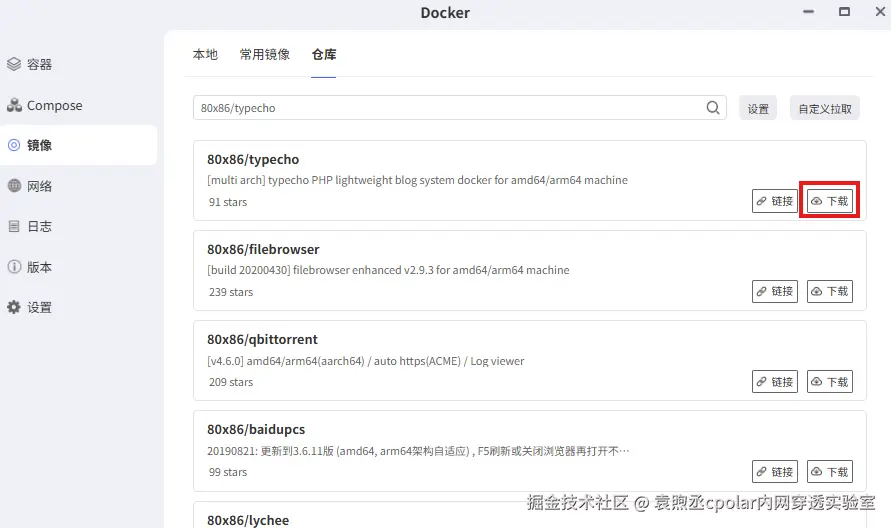The width and height of the screenshot is (891, 528).
Task: Click the baidupcs 20190821 description text
Action: (418, 451)
